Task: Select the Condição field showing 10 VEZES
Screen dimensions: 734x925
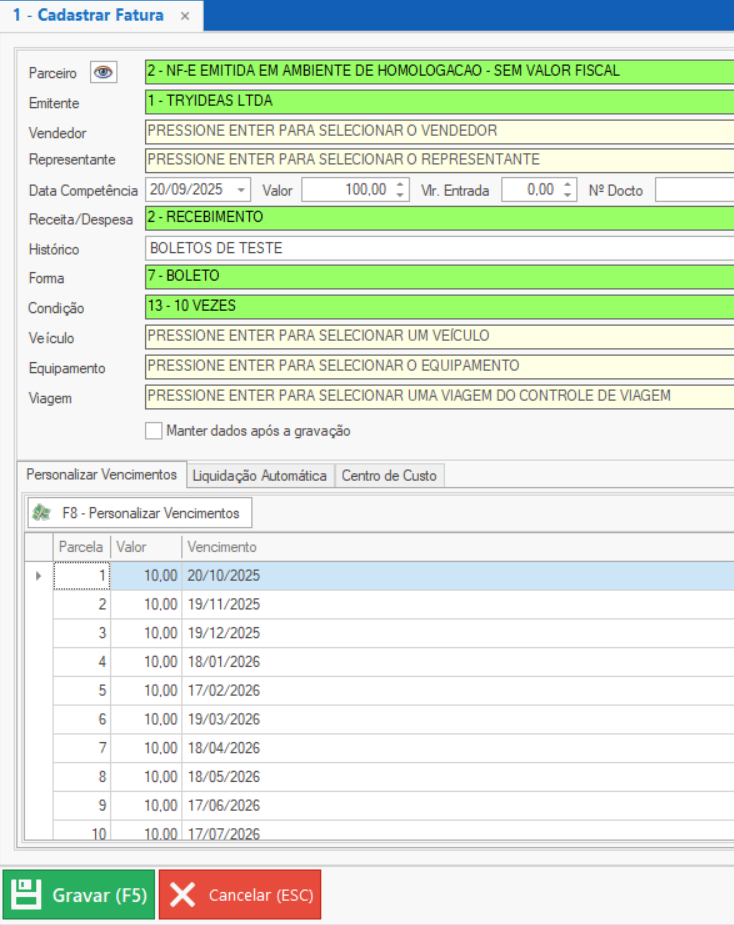Action: [x=440, y=306]
